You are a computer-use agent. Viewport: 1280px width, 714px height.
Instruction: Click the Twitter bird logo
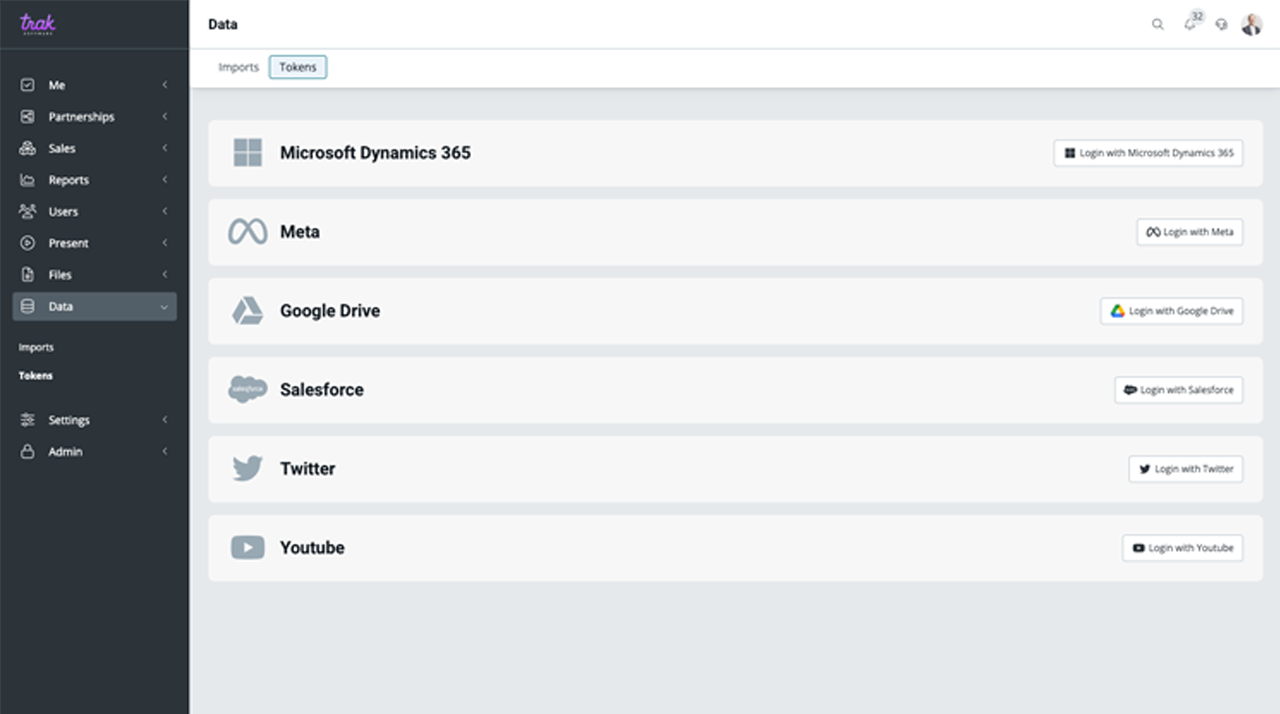point(247,468)
